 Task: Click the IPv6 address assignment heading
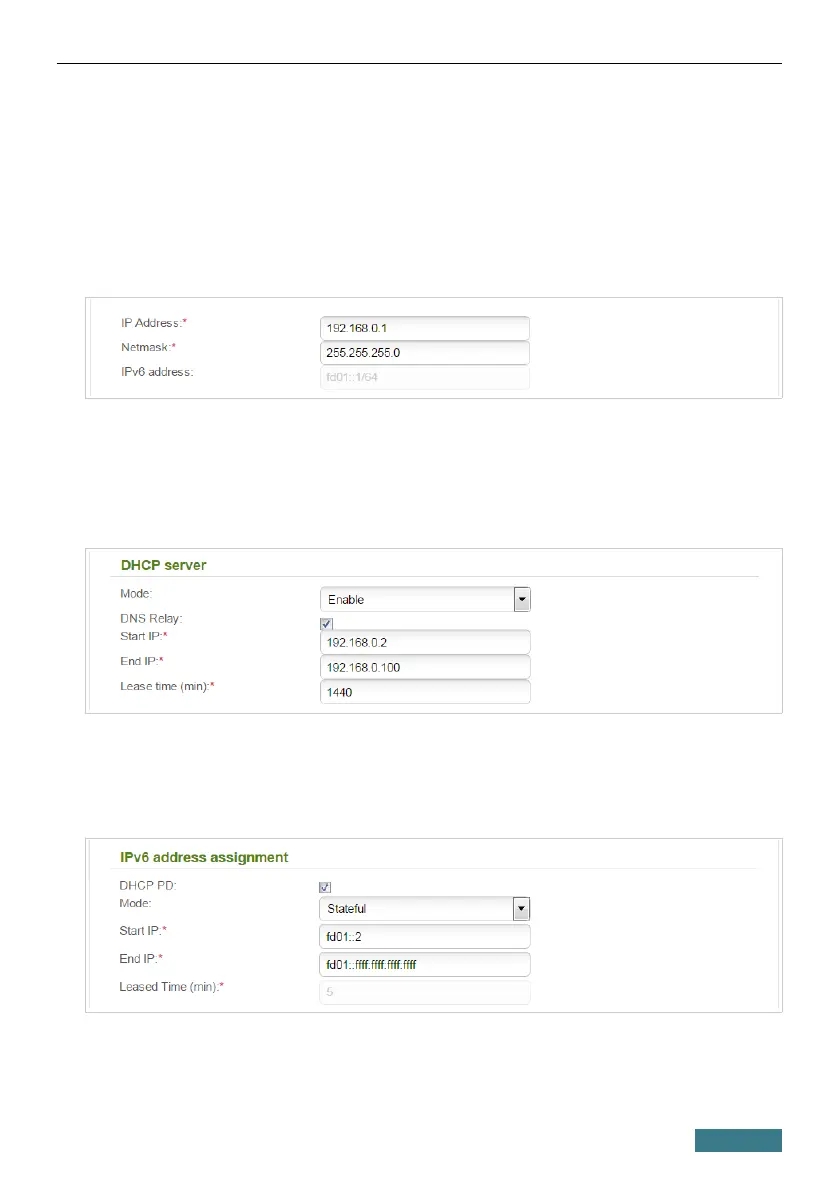203,857
